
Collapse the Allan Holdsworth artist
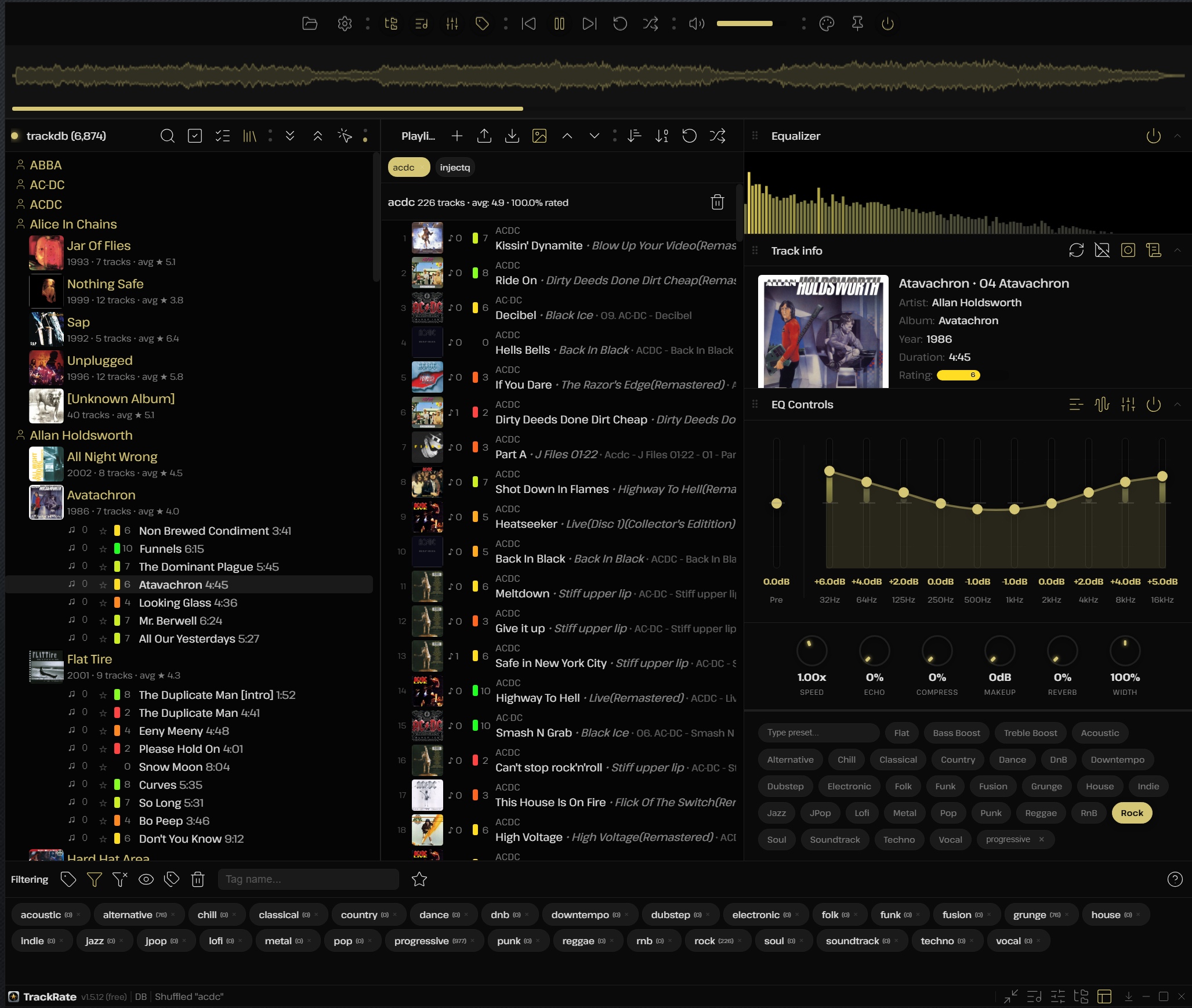[81, 436]
